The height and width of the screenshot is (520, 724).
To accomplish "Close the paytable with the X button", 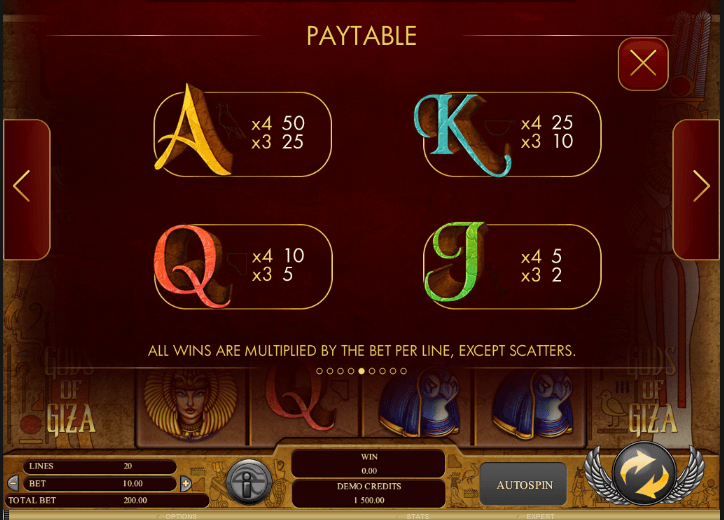I will (643, 64).
